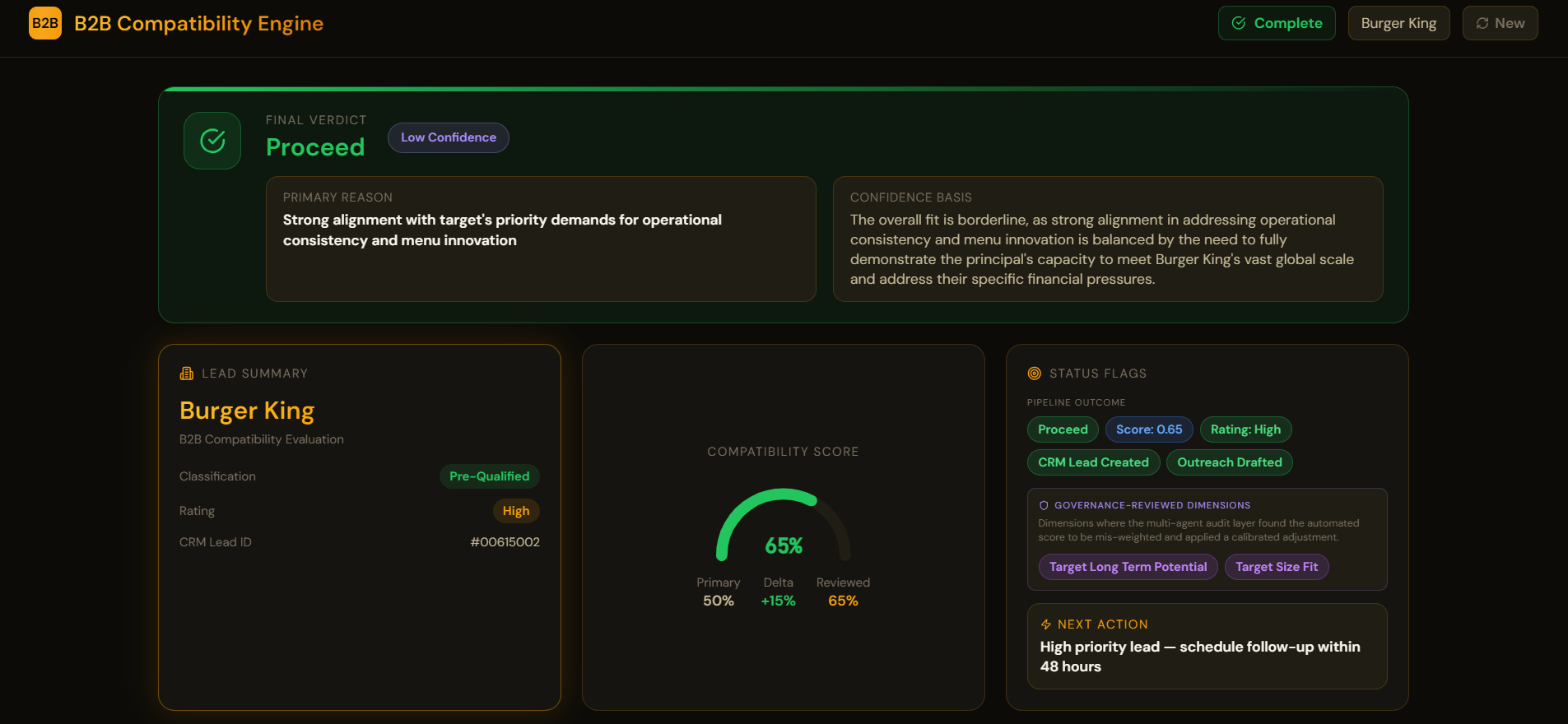Click the schedule follow-up next action text
Viewport: 1568px width, 724px height.
coord(1200,657)
